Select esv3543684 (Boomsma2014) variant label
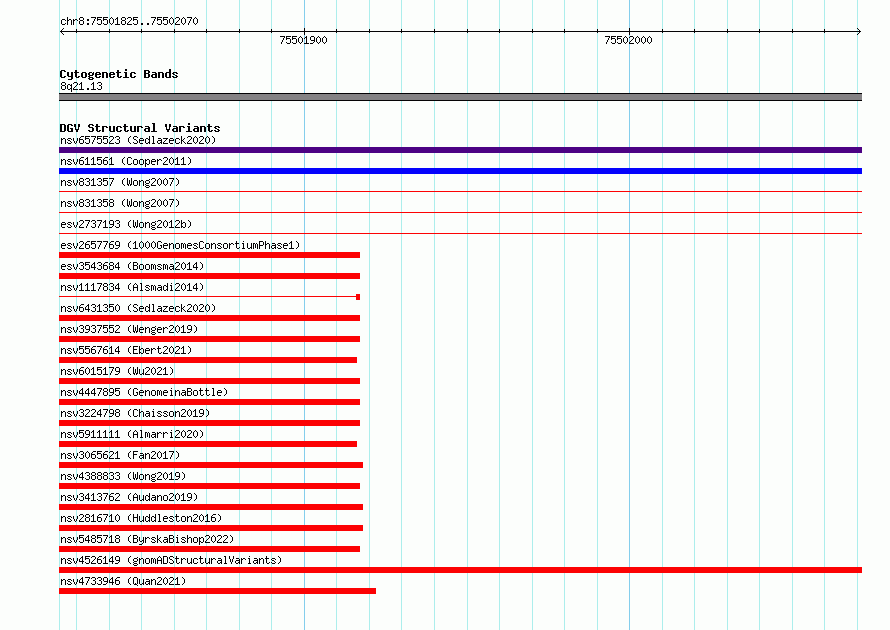This screenshot has height=630, width=890. [x=132, y=266]
